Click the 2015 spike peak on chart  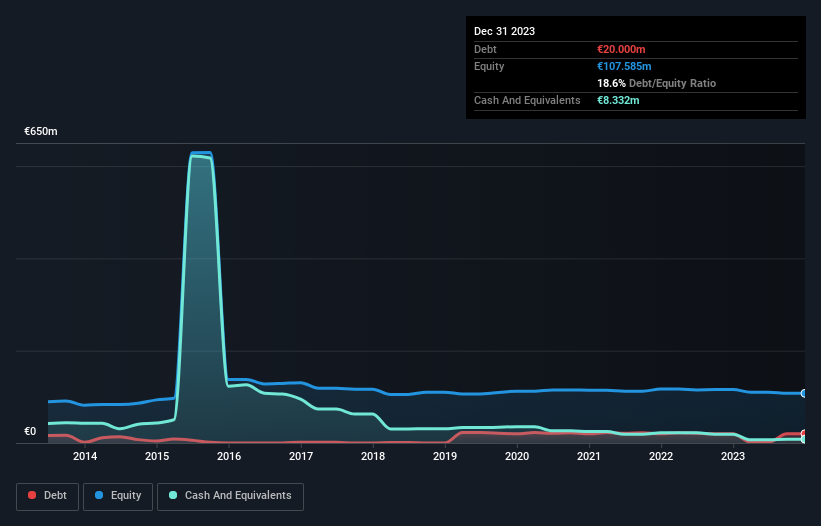pos(201,153)
